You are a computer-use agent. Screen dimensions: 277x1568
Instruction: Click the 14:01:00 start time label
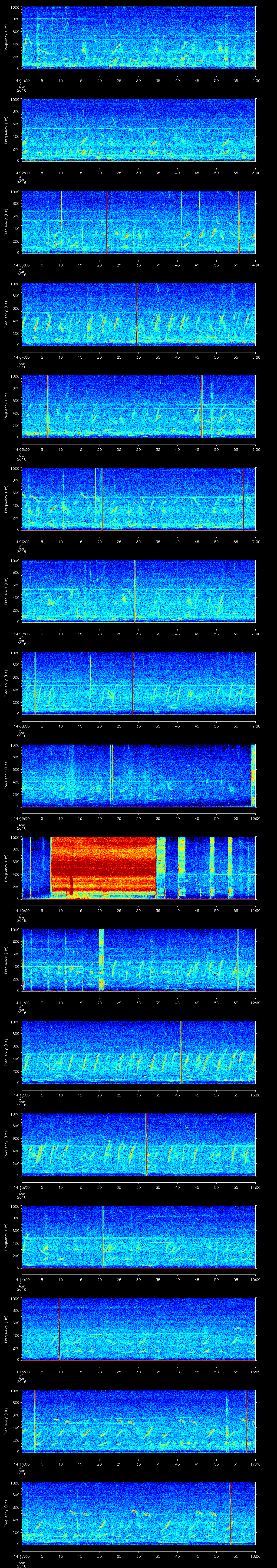coord(21,80)
